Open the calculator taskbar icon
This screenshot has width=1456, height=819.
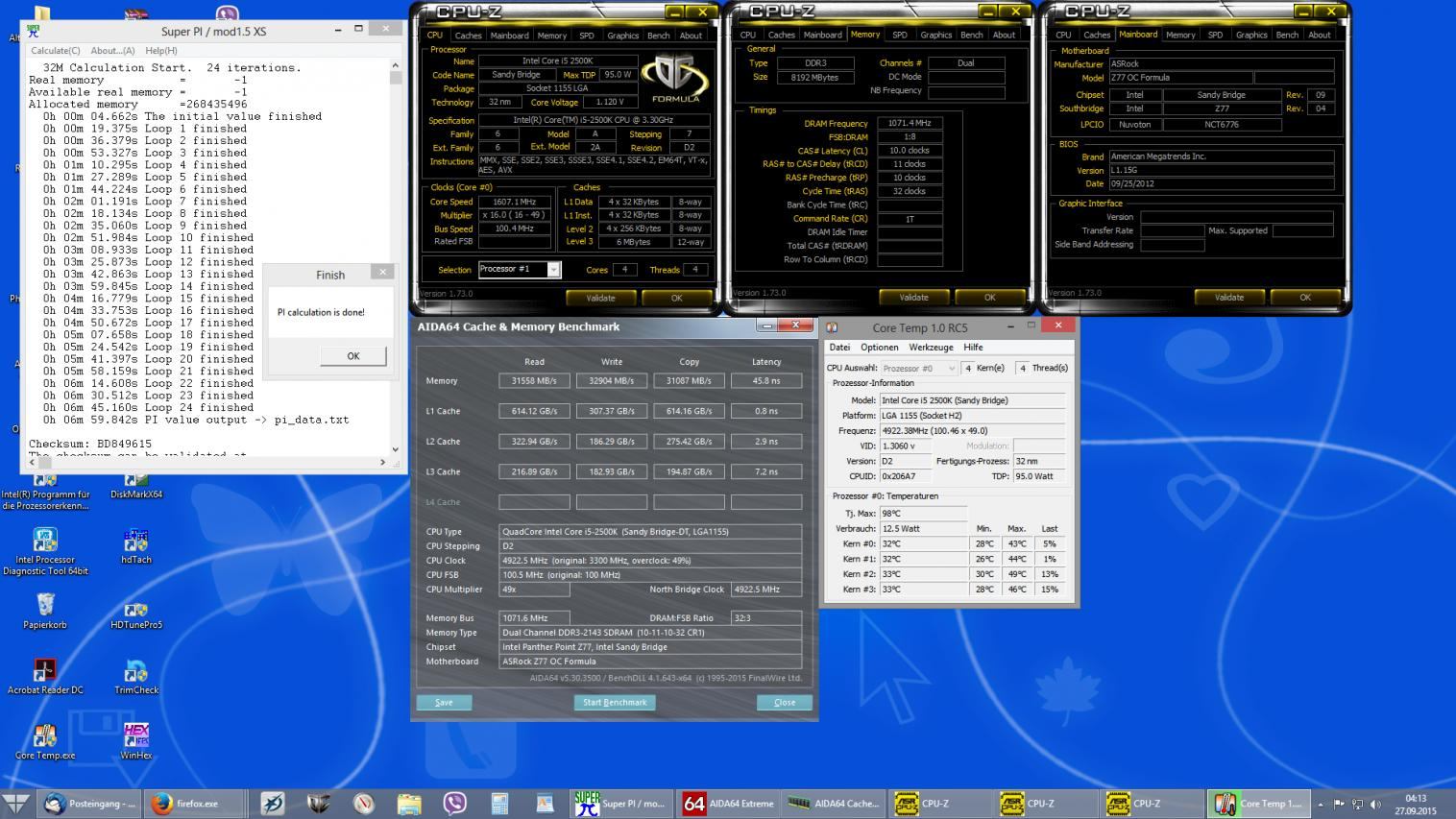pos(499,804)
